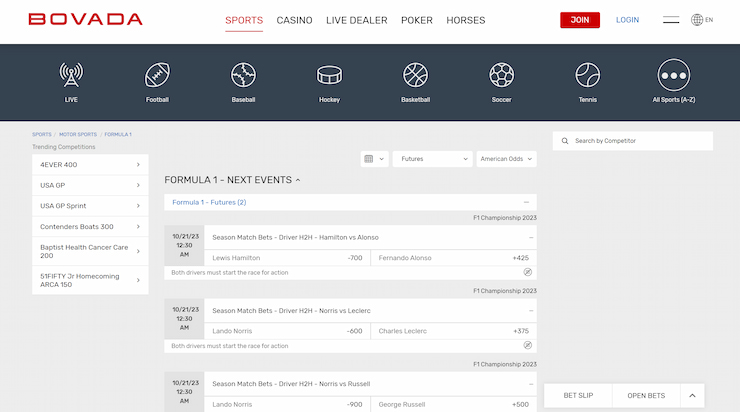Click the globe language icon
The width and height of the screenshot is (740, 412).
click(697, 20)
